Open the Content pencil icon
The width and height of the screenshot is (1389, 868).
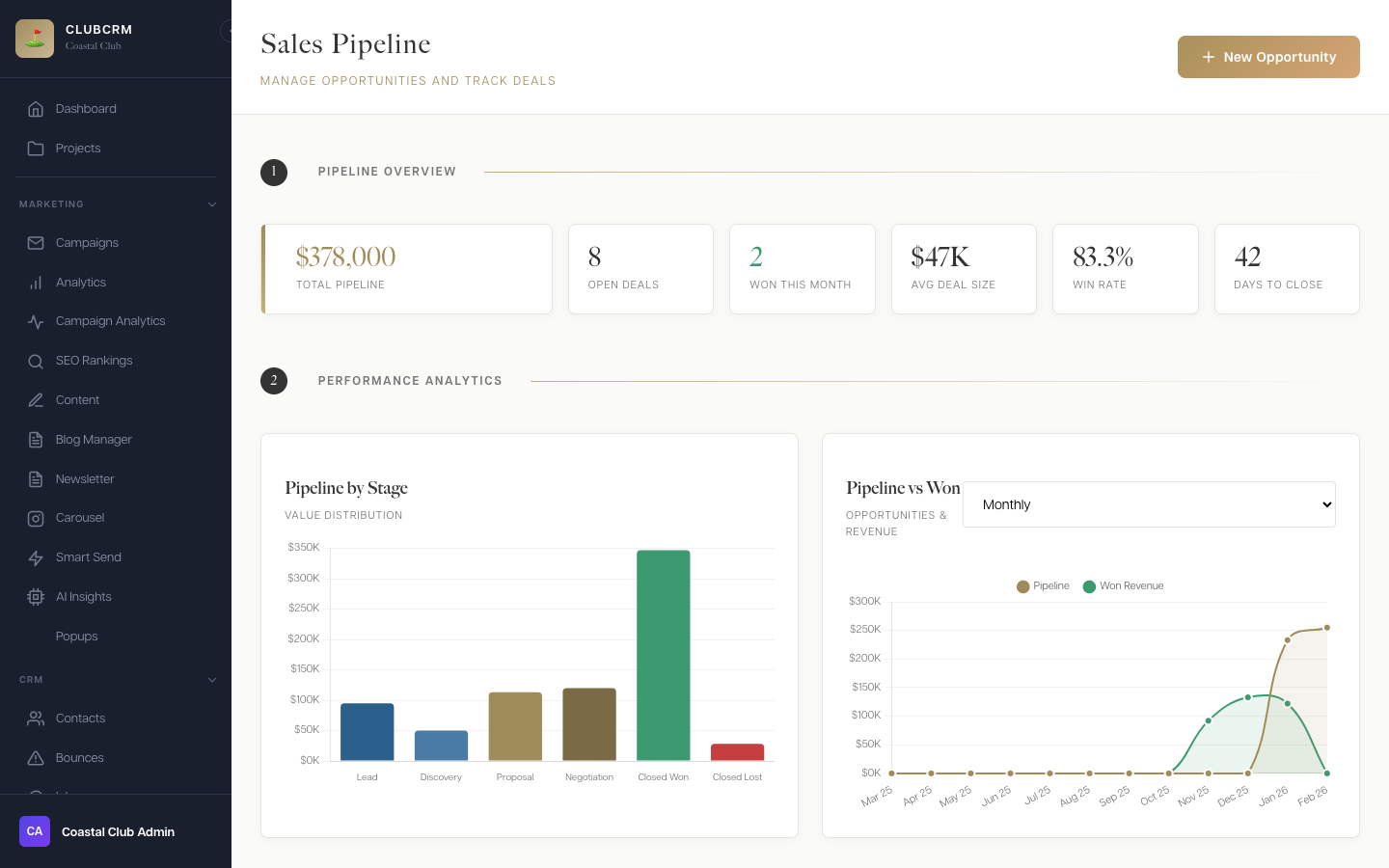pos(36,399)
